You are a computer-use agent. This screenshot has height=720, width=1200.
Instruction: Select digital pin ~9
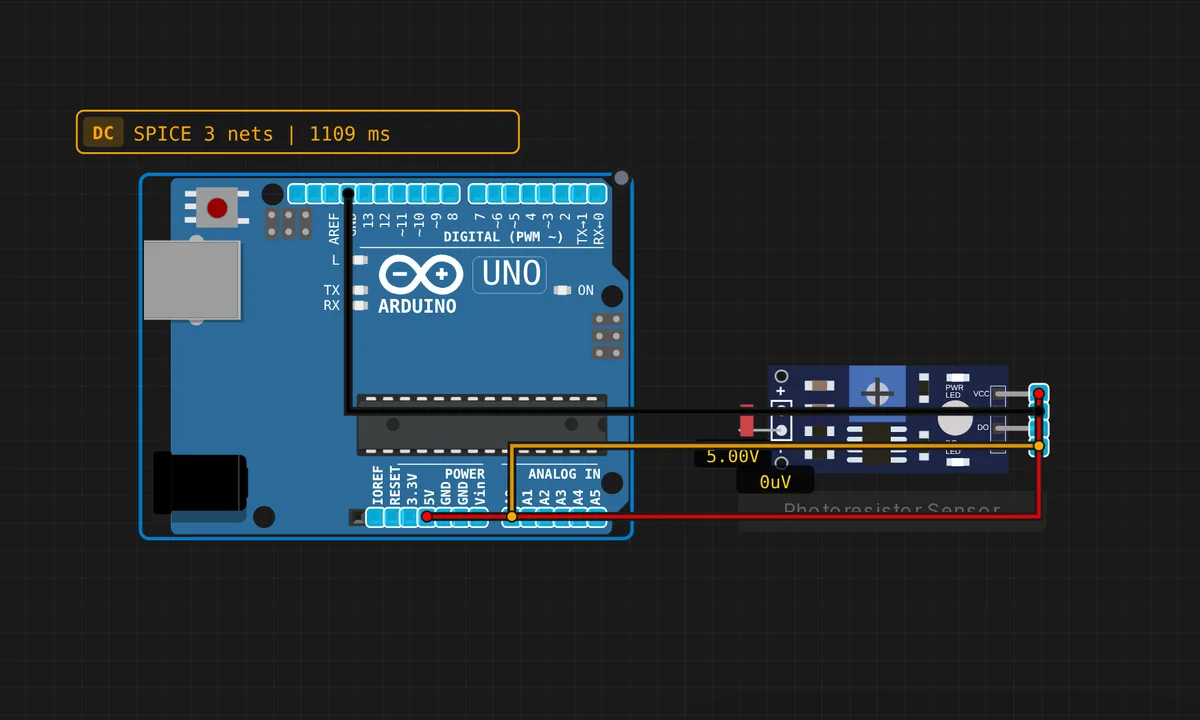pyautogui.click(x=432, y=194)
